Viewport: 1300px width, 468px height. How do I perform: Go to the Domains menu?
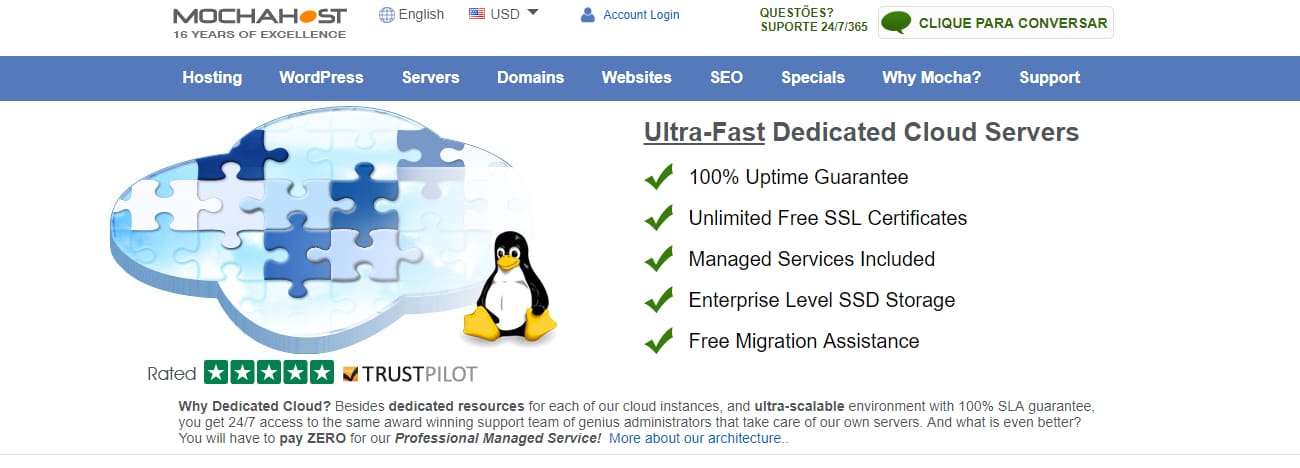point(530,77)
